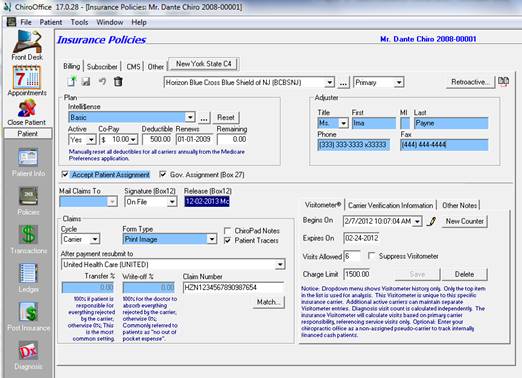Select the Visitometer tab
The width and height of the screenshot is (522, 378).
pos(323,205)
